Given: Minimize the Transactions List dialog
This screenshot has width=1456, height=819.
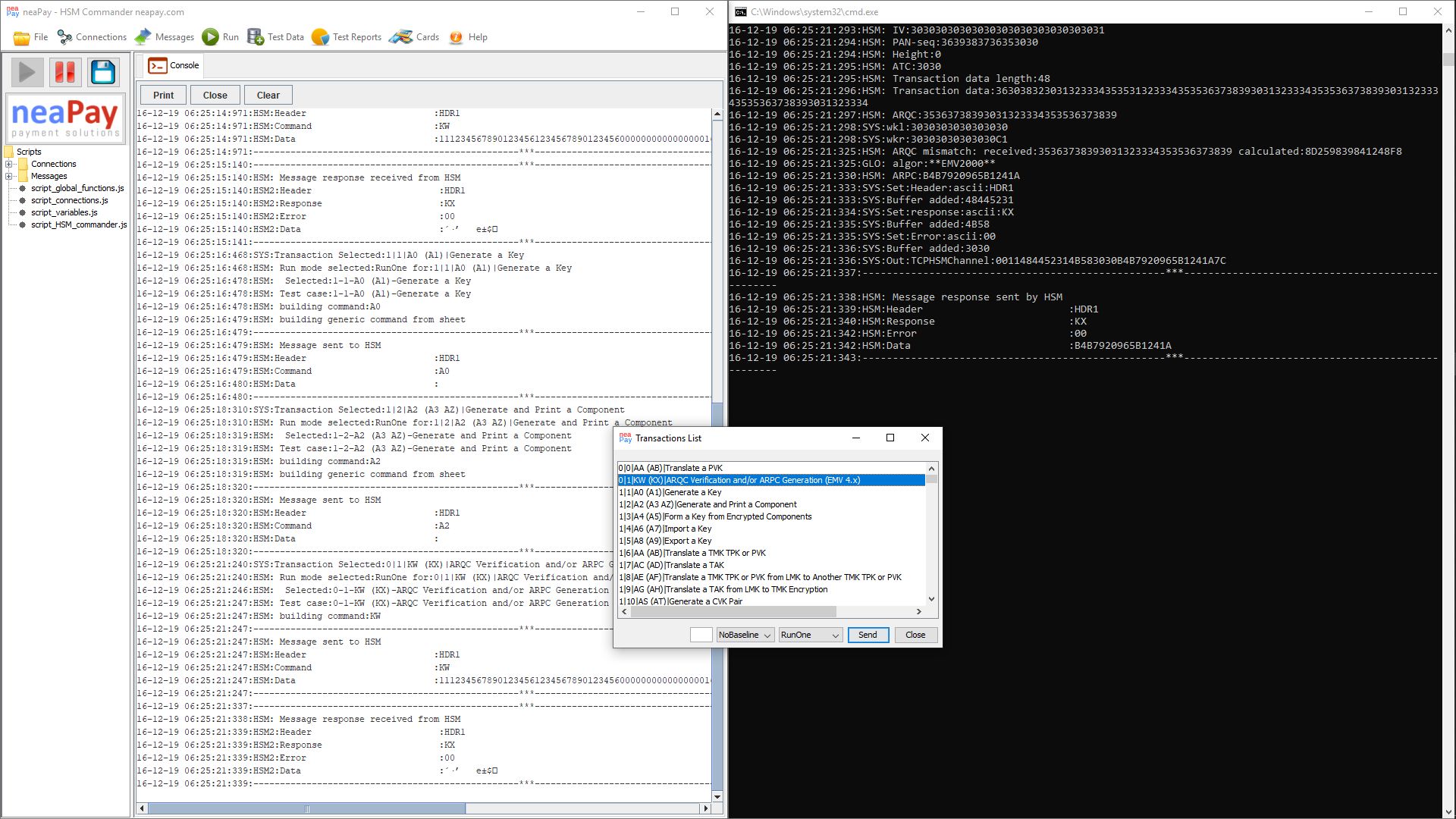Looking at the screenshot, I should point(856,438).
